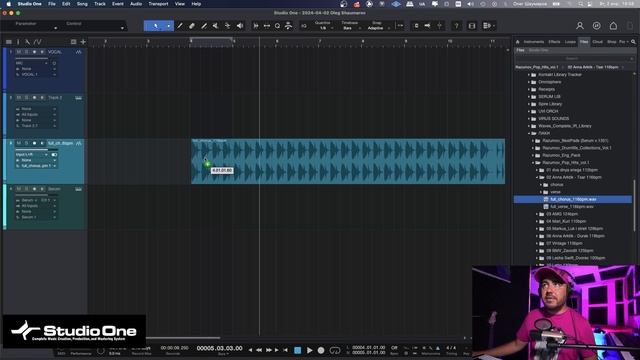Click the Stop transport button

coord(298,350)
